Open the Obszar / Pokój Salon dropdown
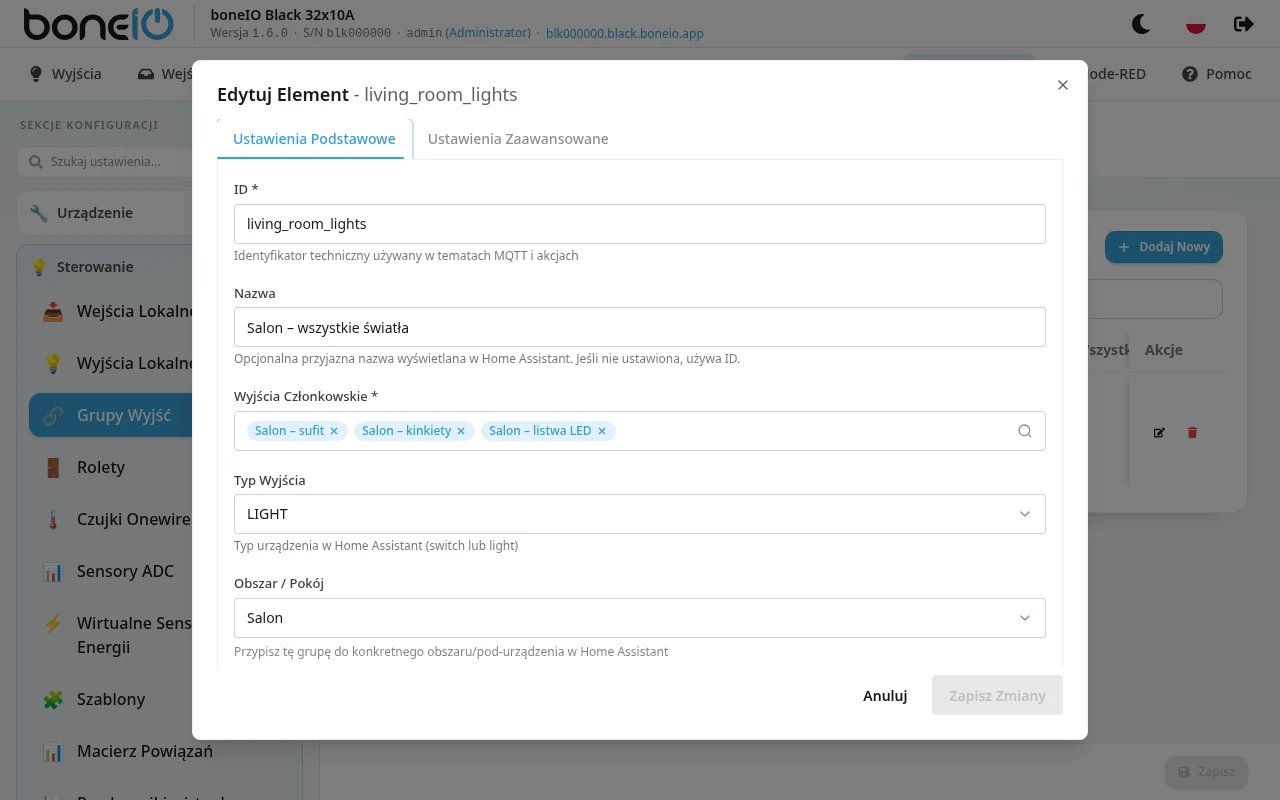Image resolution: width=1280 pixels, height=800 pixels. pyautogui.click(x=640, y=618)
